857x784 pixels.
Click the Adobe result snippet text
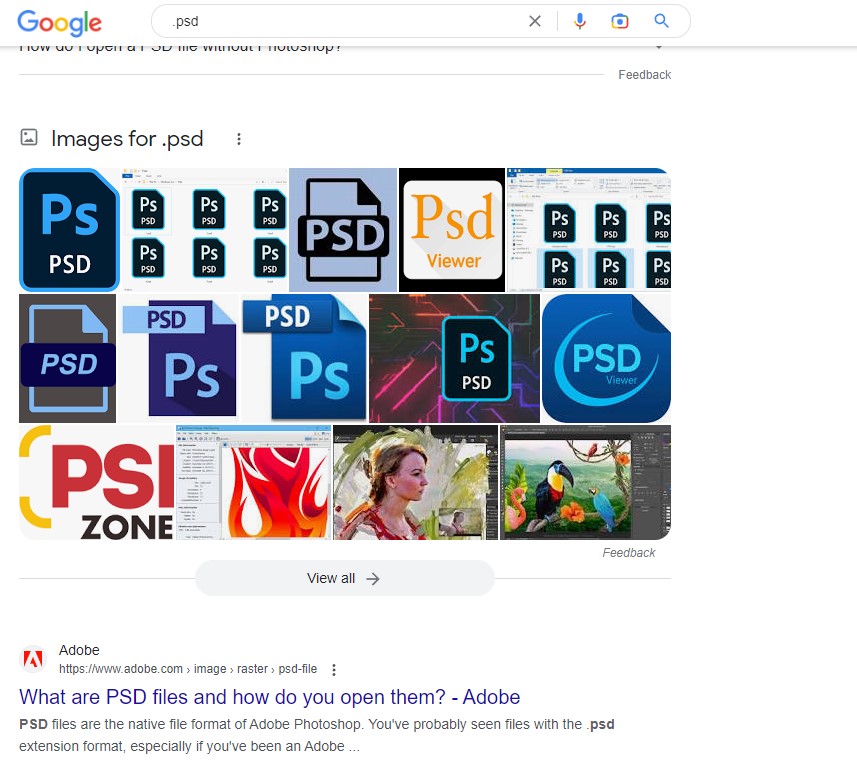click(x=317, y=735)
